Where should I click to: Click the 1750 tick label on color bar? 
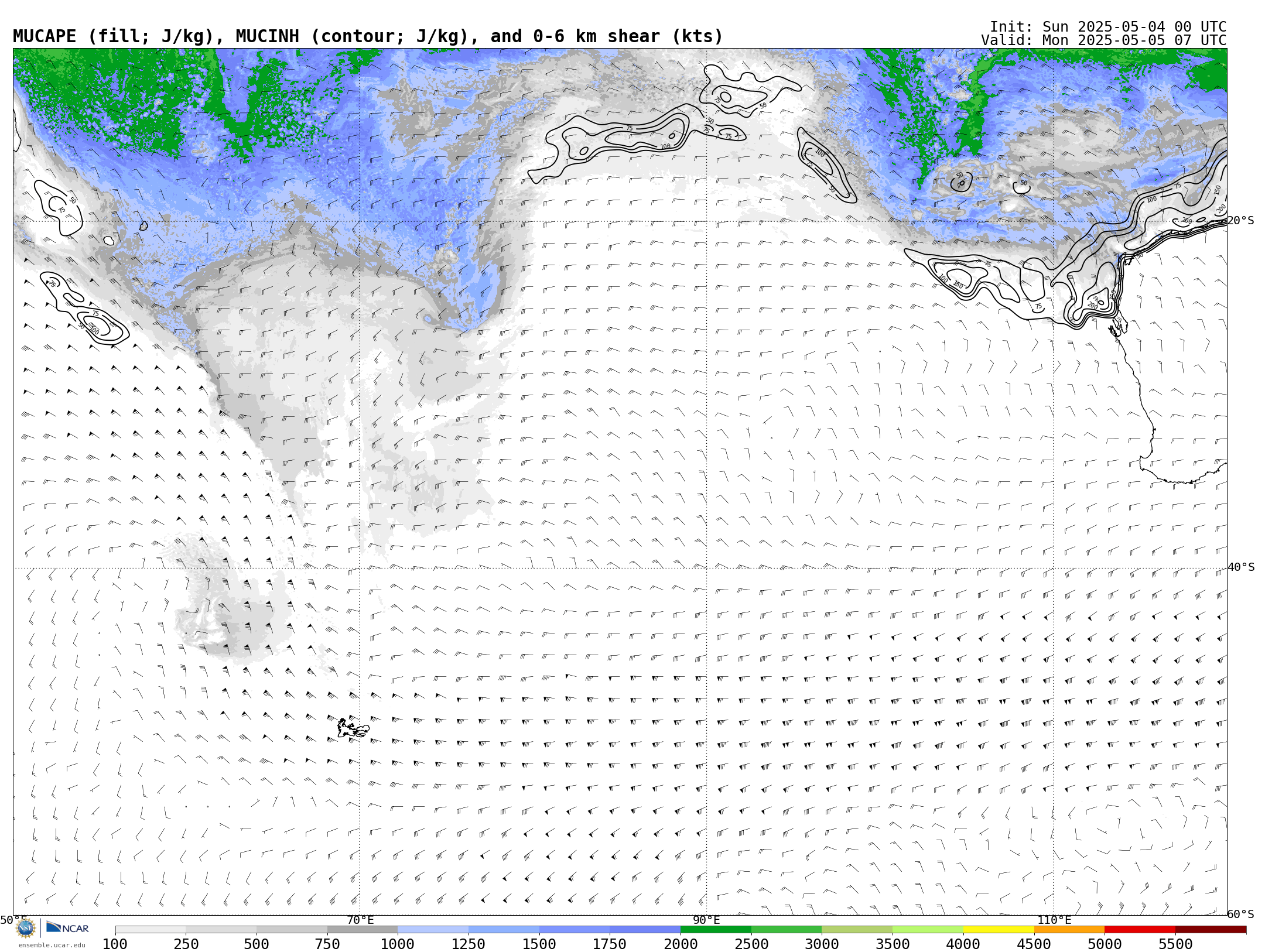point(610,944)
